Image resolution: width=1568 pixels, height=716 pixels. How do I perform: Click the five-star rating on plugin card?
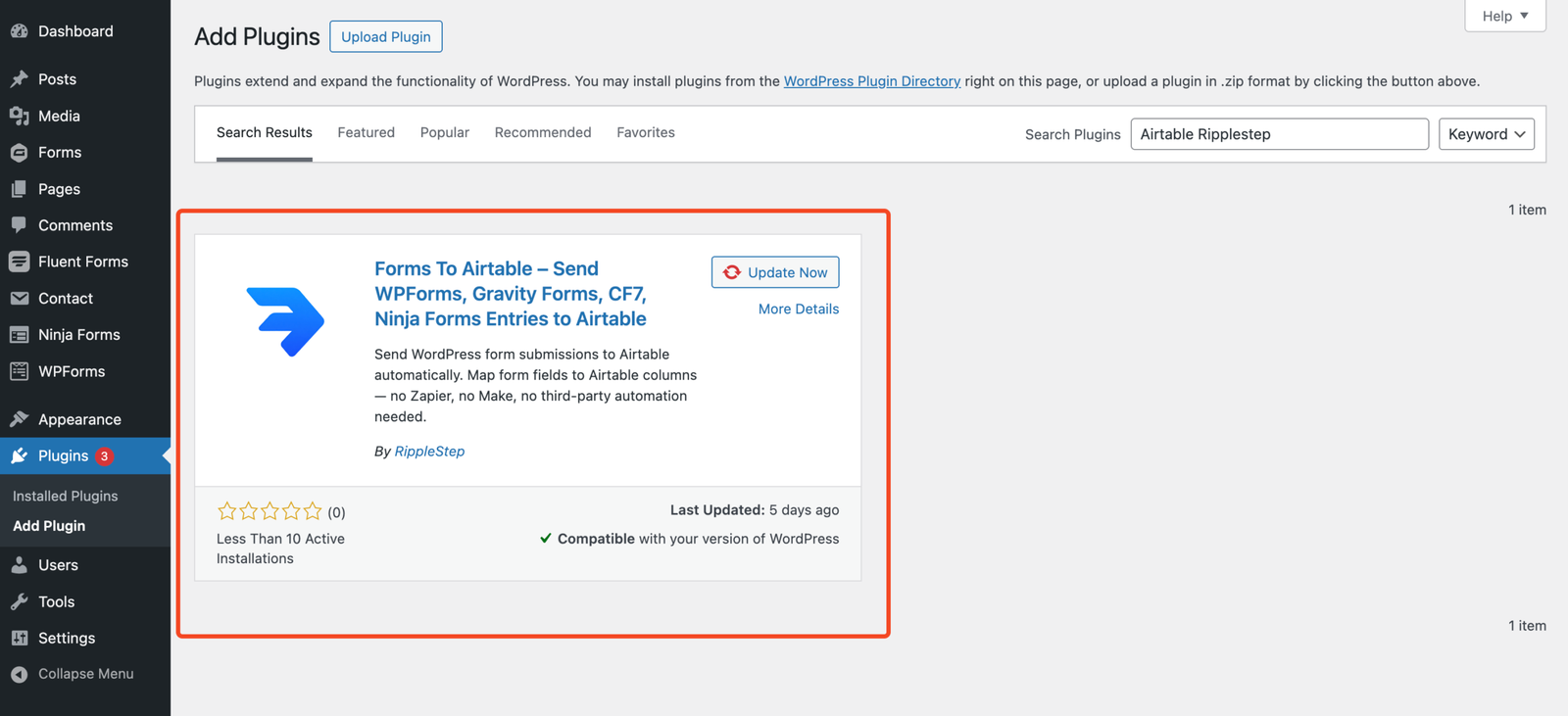(269, 511)
